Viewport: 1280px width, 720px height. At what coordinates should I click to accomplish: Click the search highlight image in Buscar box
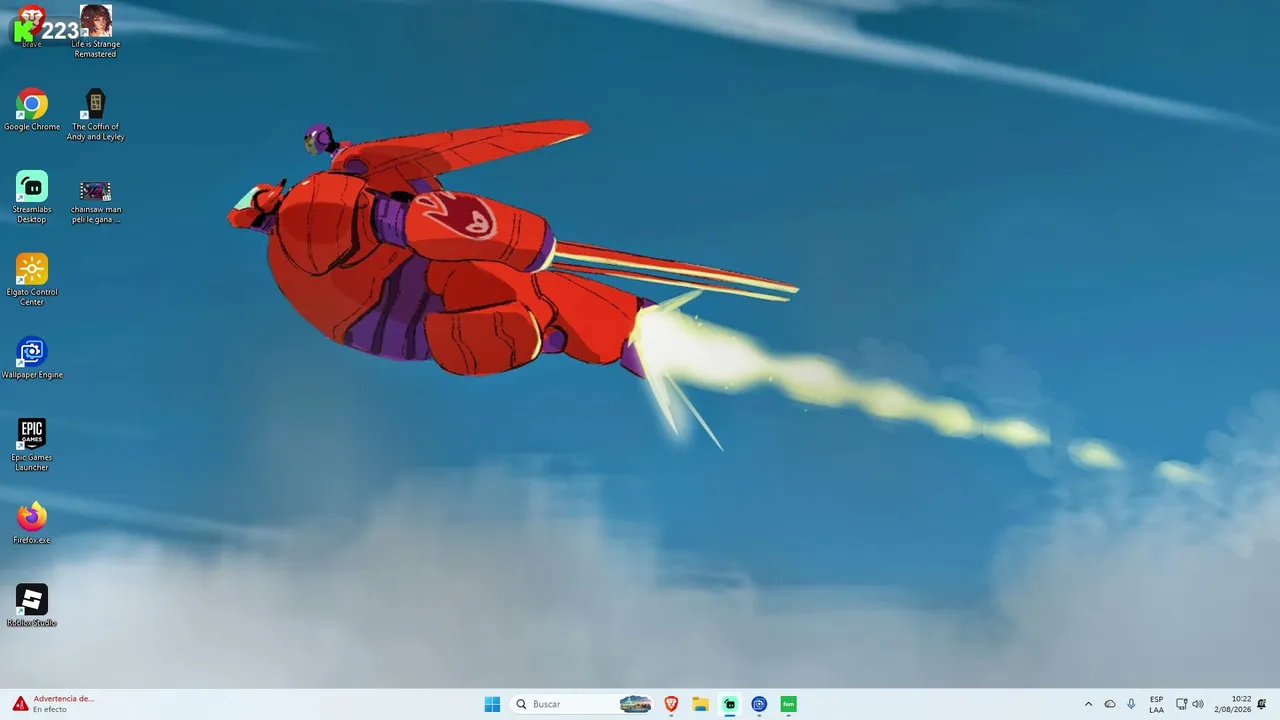636,704
